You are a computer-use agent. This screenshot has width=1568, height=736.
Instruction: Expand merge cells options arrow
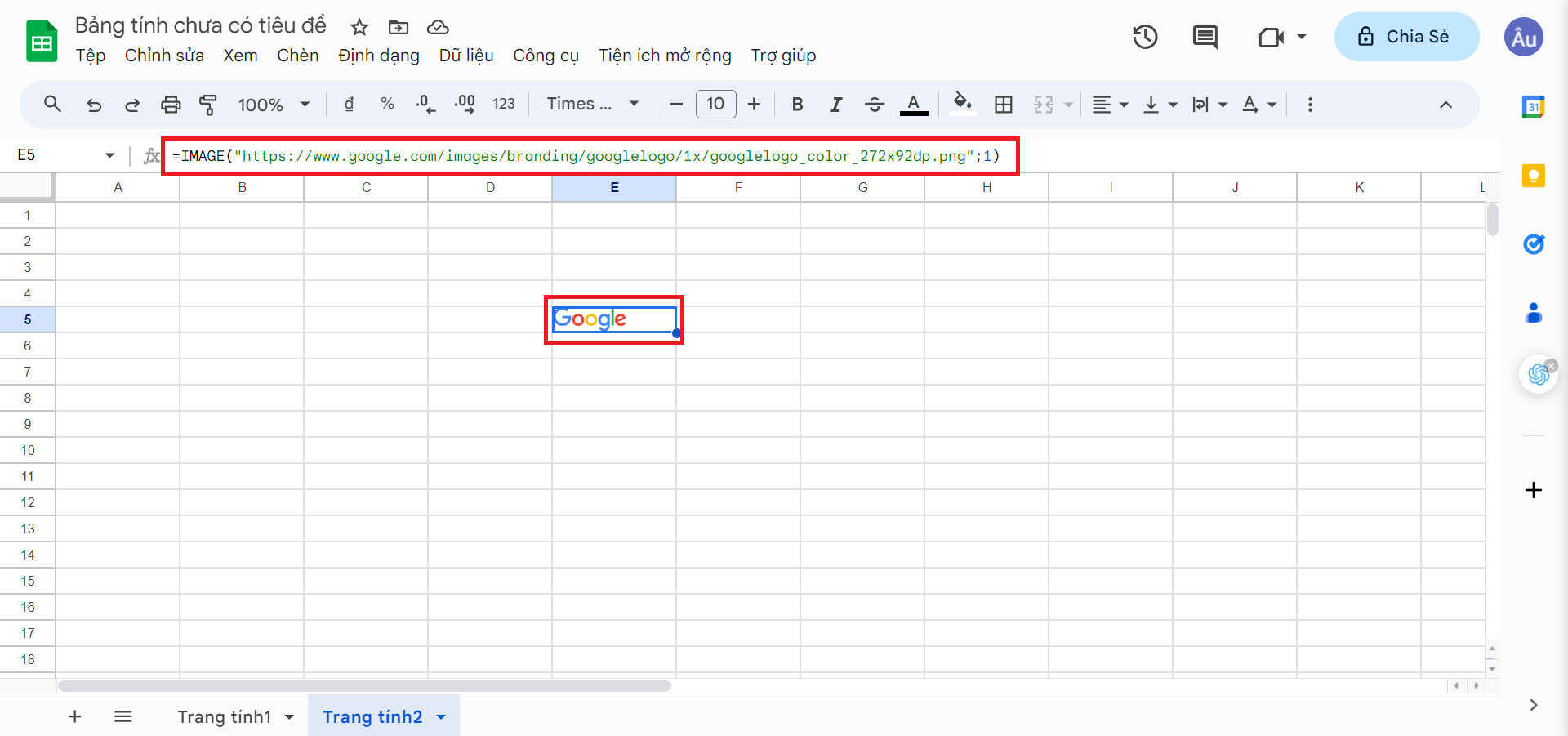(x=1068, y=105)
